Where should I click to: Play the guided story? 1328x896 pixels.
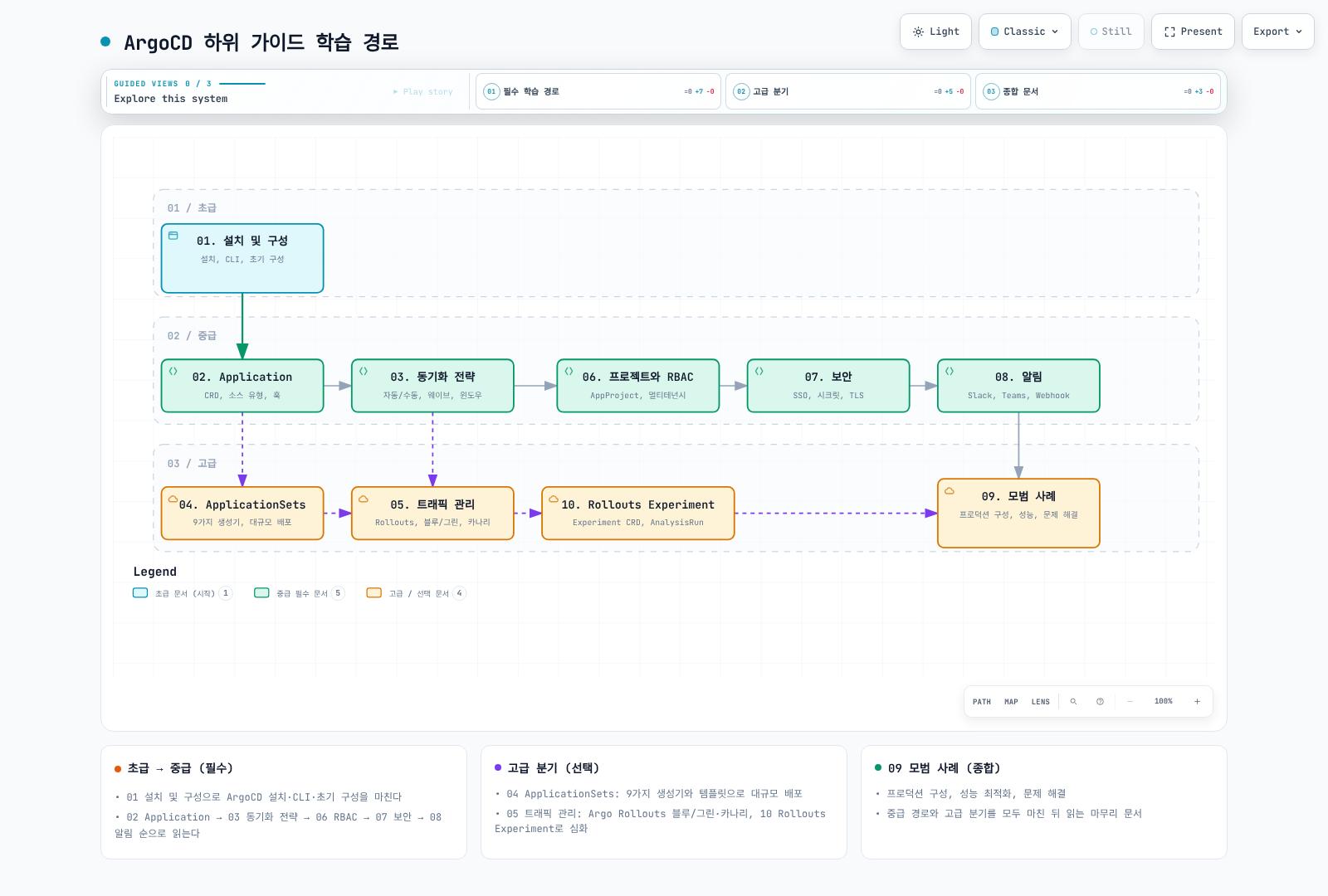pyautogui.click(x=423, y=92)
